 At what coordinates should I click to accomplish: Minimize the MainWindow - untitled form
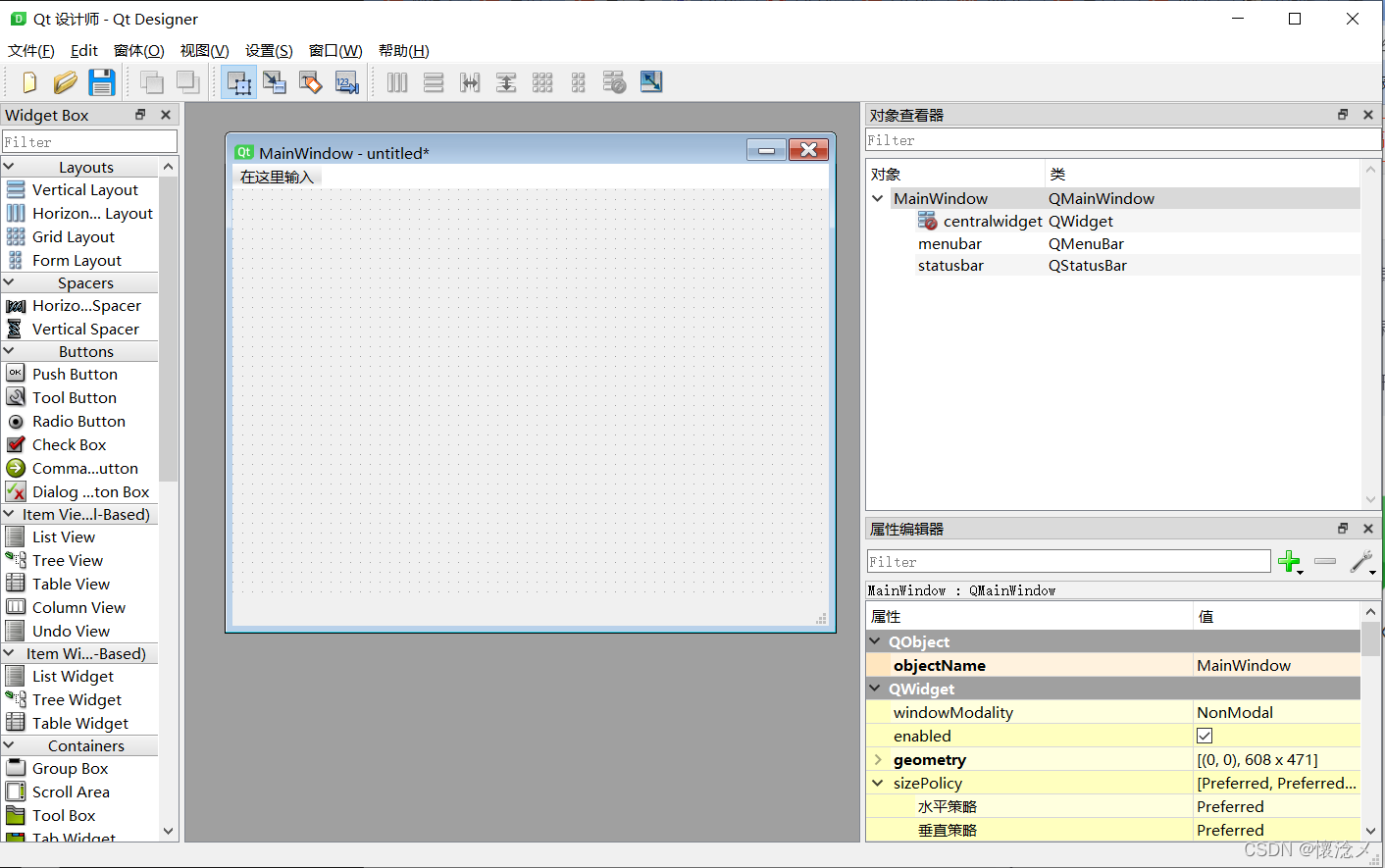click(767, 150)
